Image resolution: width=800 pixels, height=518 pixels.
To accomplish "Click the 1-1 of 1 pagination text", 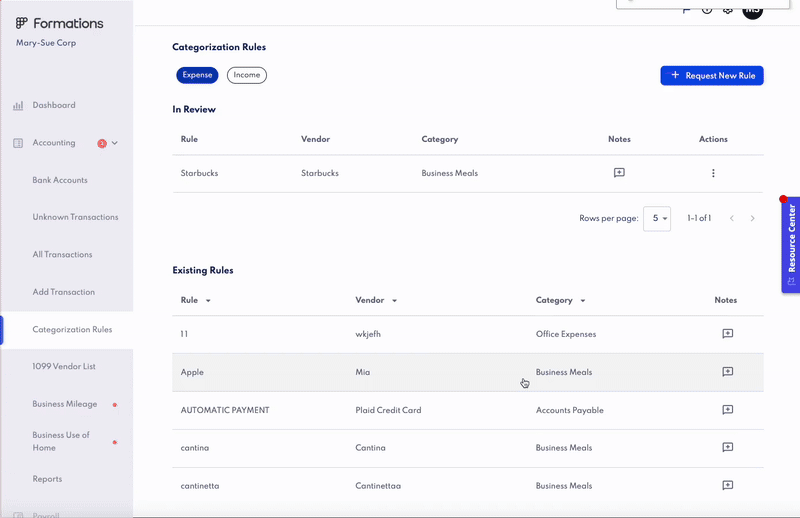I will tap(699, 218).
